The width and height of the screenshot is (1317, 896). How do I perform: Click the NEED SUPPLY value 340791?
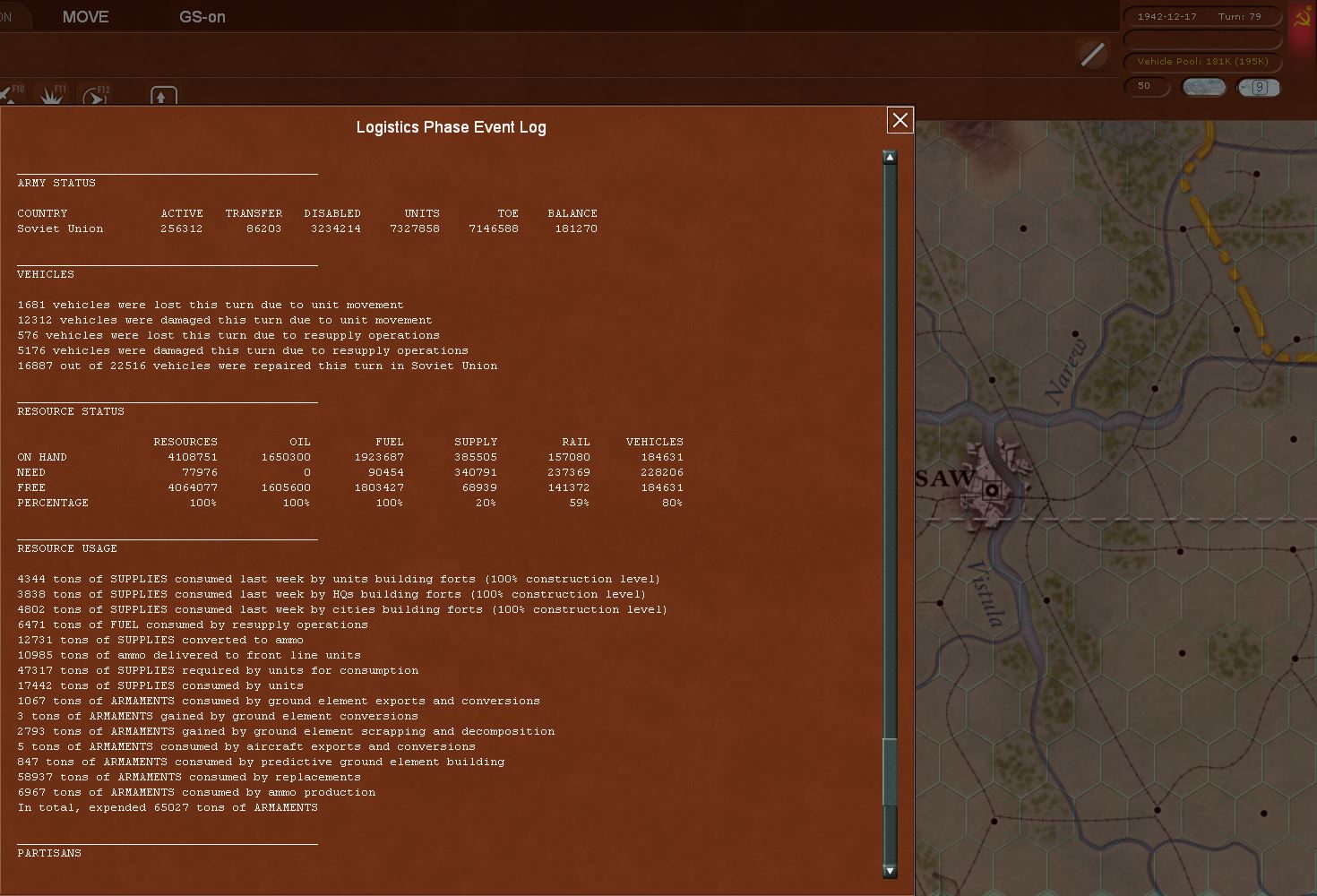coord(476,472)
